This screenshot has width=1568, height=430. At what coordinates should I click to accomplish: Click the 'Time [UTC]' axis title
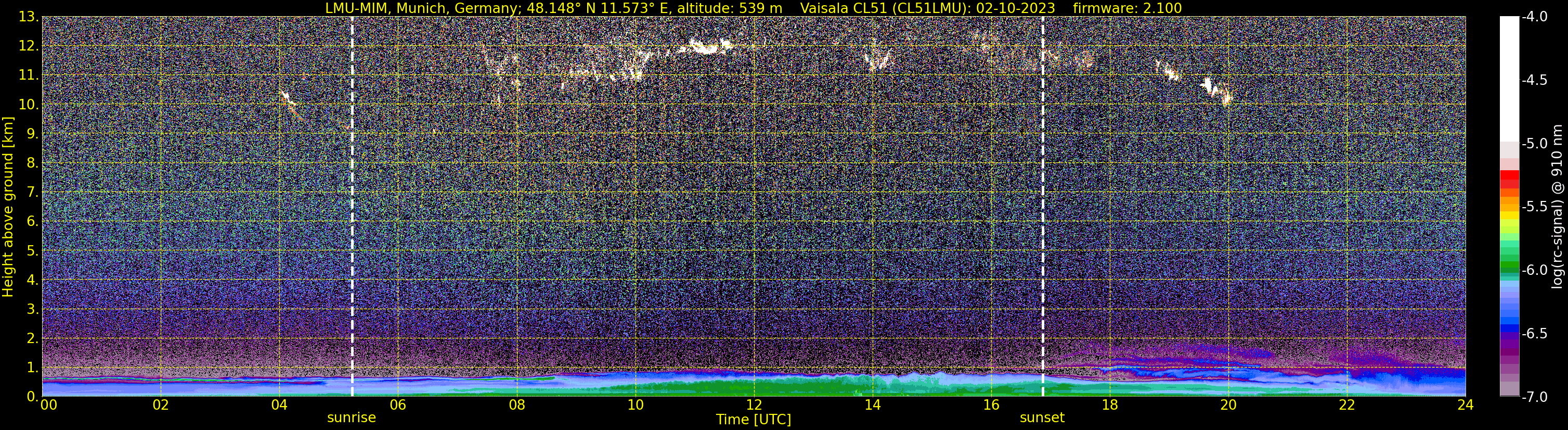[x=754, y=420]
